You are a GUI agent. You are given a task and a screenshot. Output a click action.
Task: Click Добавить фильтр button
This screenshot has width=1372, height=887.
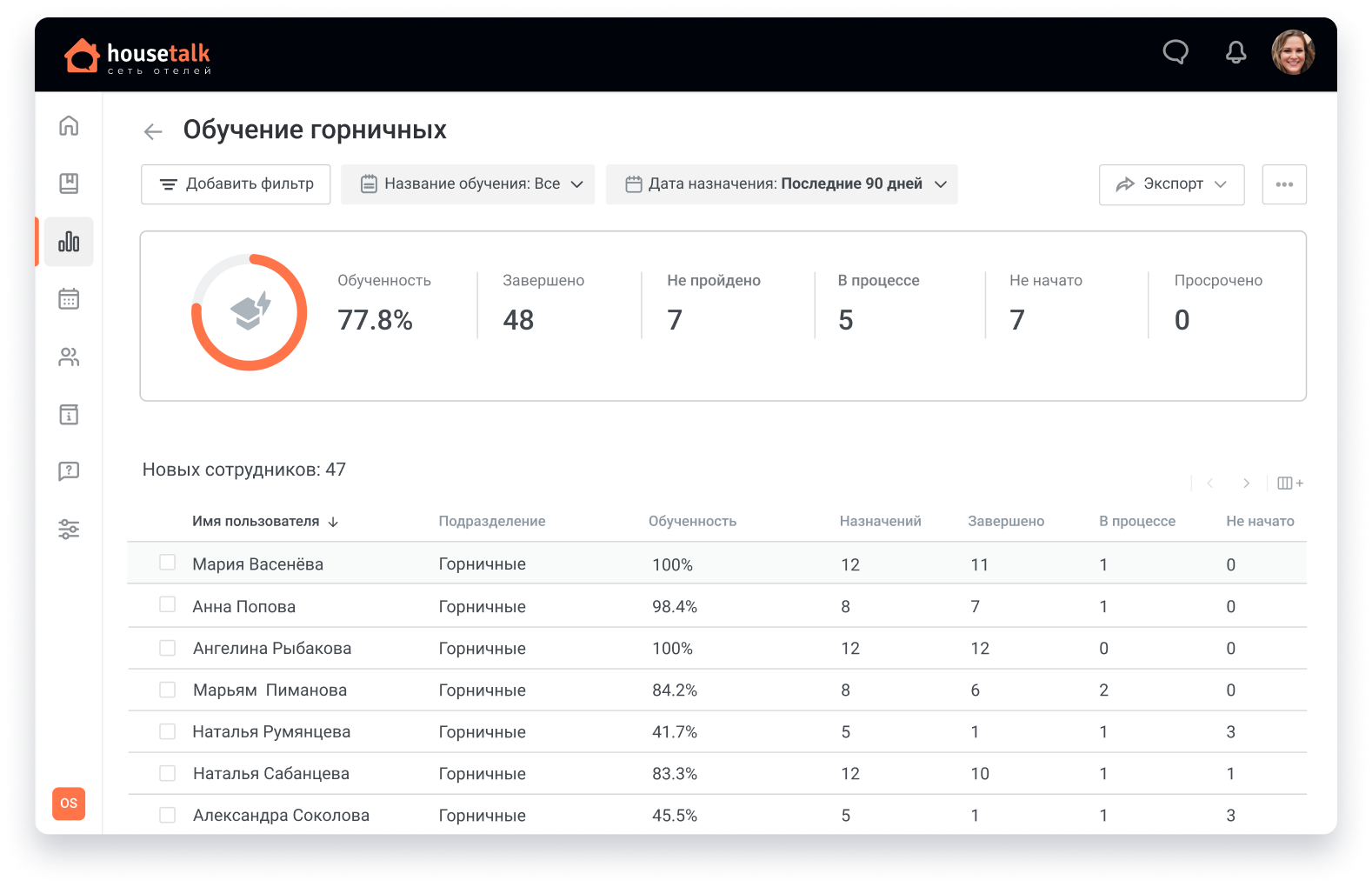click(x=236, y=184)
